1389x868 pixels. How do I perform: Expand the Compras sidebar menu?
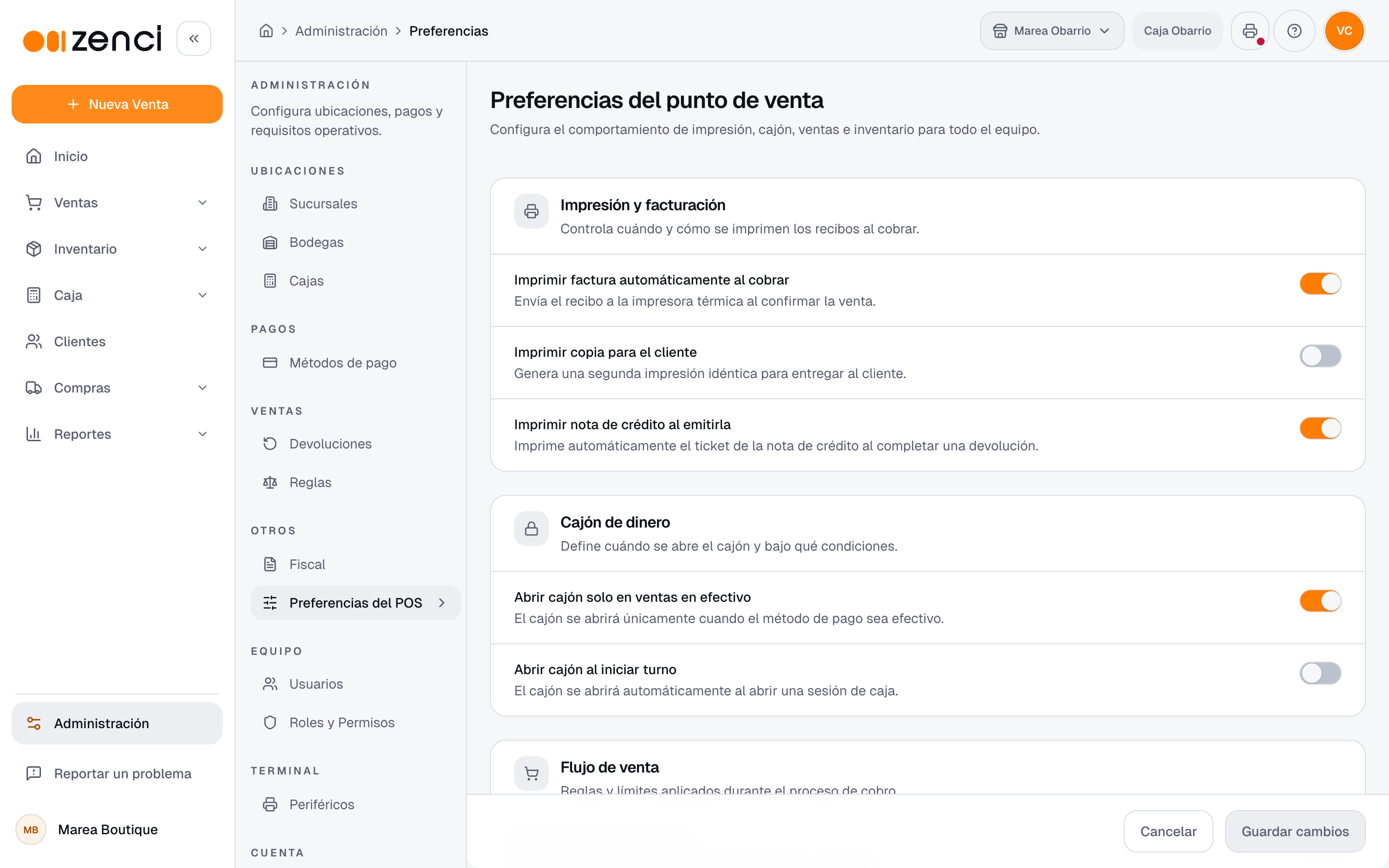tap(117, 388)
